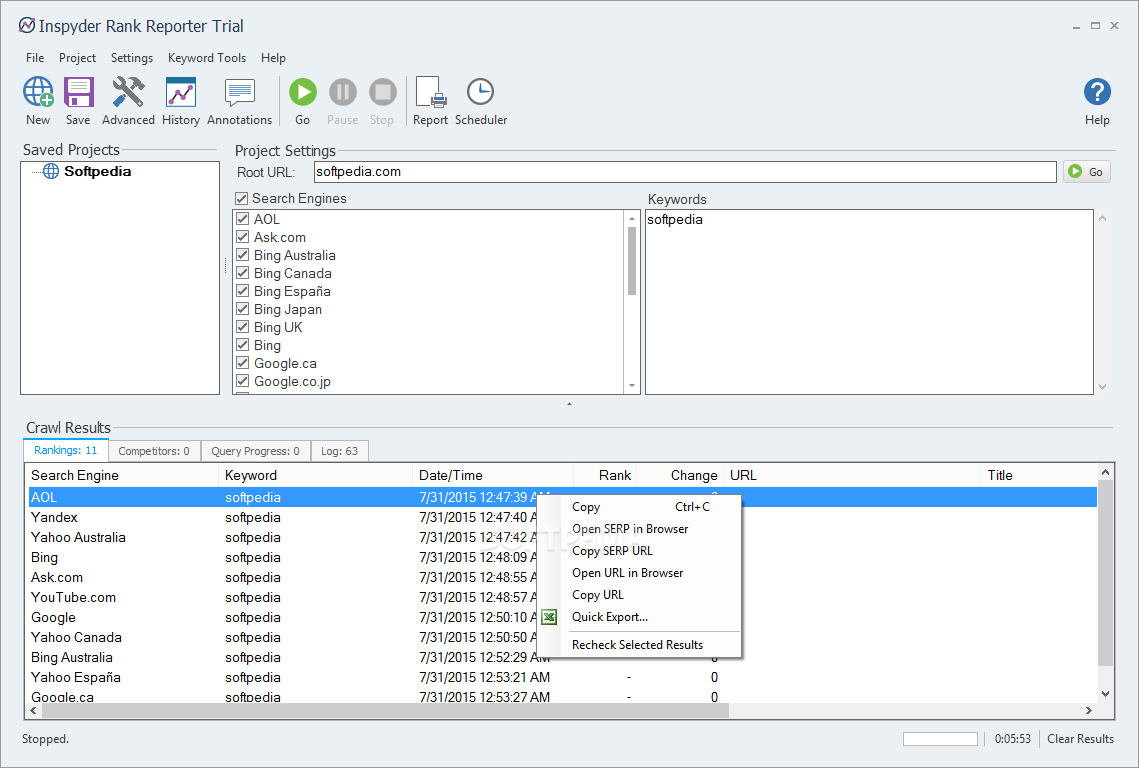Uncheck Bing Canada search engine
The height and width of the screenshot is (768, 1139).
tap(243, 273)
